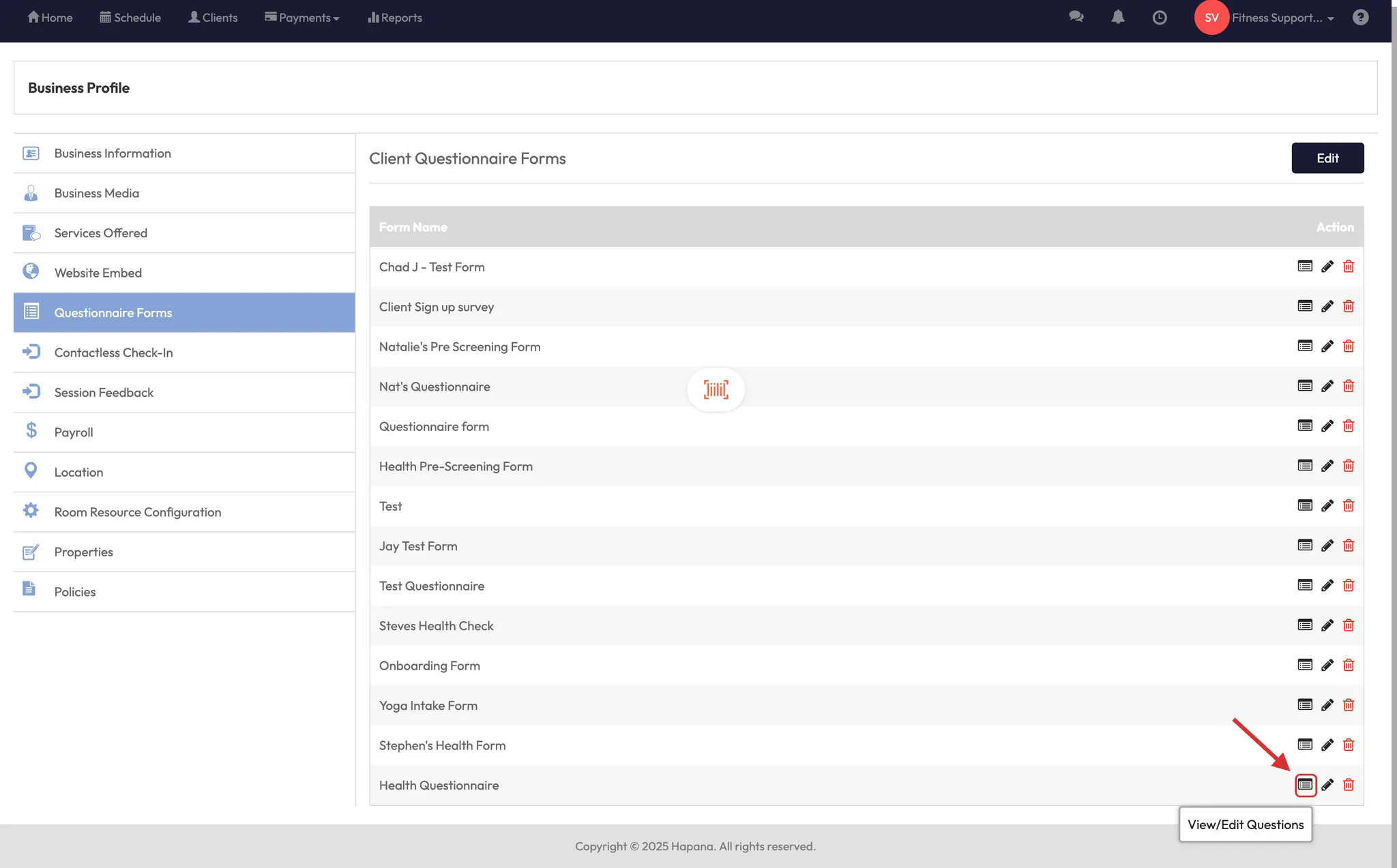
Task: Click the Edit button
Action: click(1327, 158)
